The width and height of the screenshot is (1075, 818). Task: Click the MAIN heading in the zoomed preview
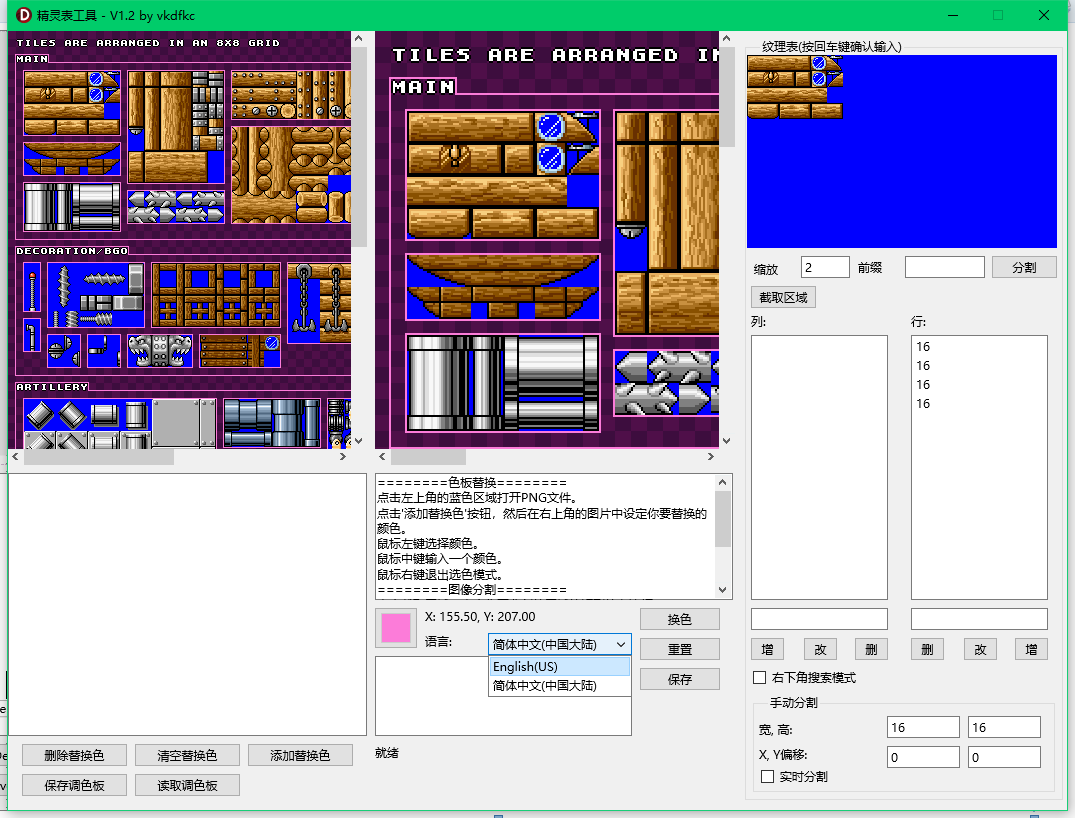pos(423,87)
